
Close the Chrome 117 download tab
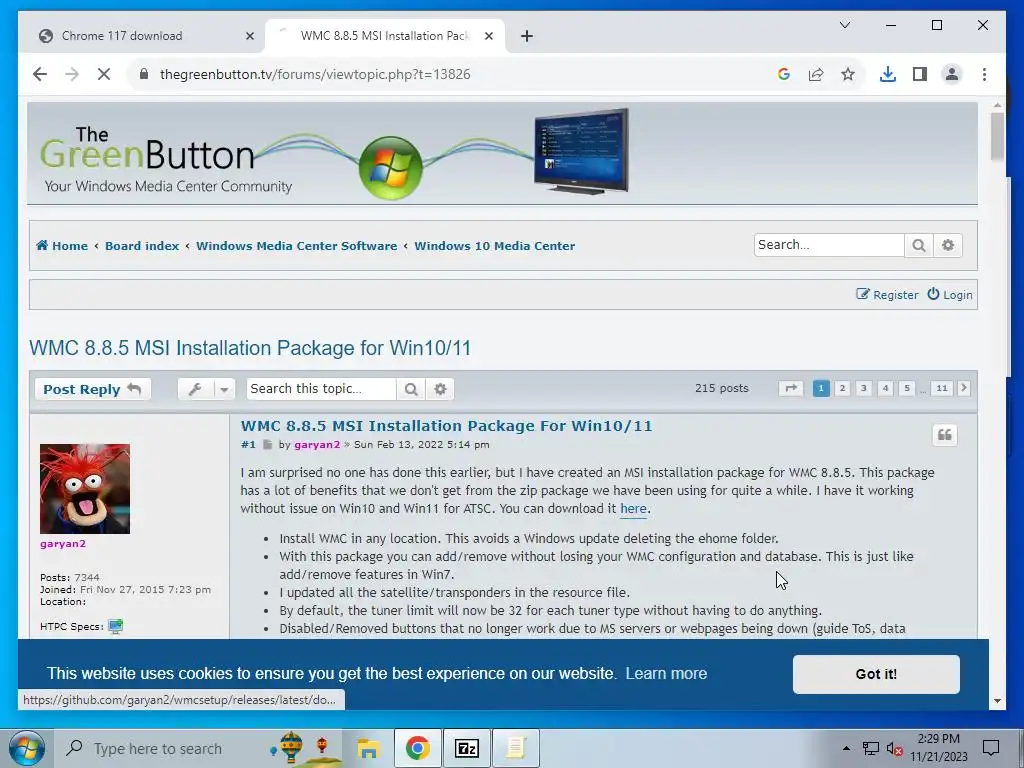pos(249,37)
